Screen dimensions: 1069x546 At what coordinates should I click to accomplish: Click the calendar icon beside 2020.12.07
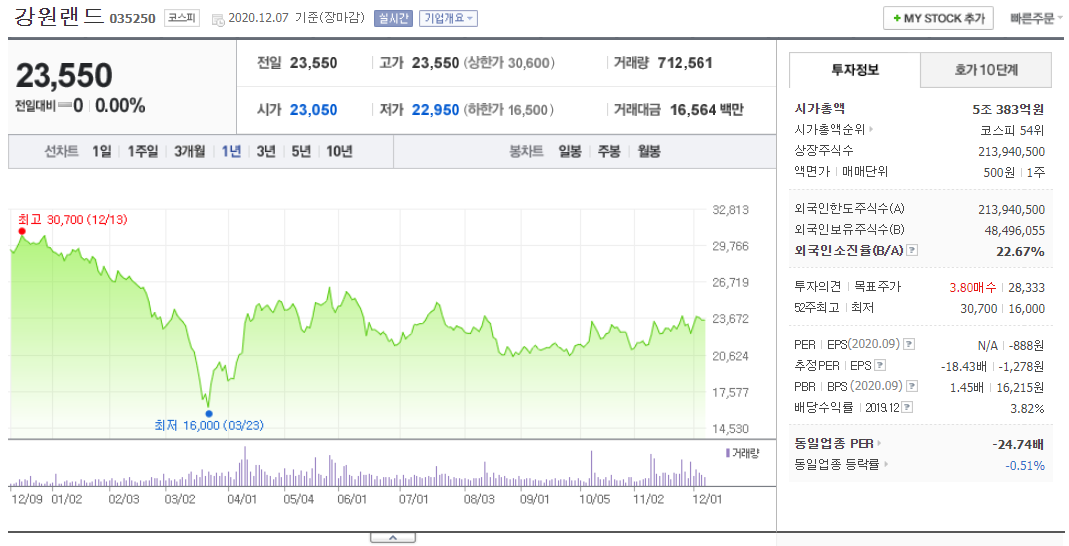tap(218, 20)
